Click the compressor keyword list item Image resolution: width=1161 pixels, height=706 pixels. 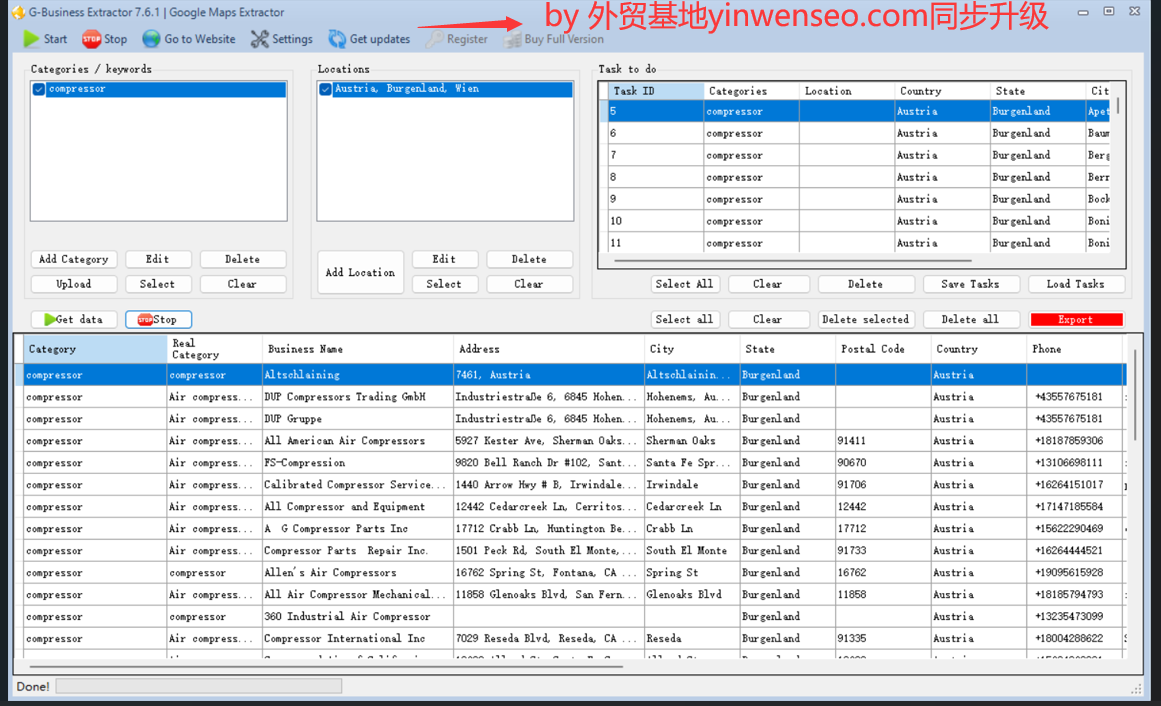point(158,89)
